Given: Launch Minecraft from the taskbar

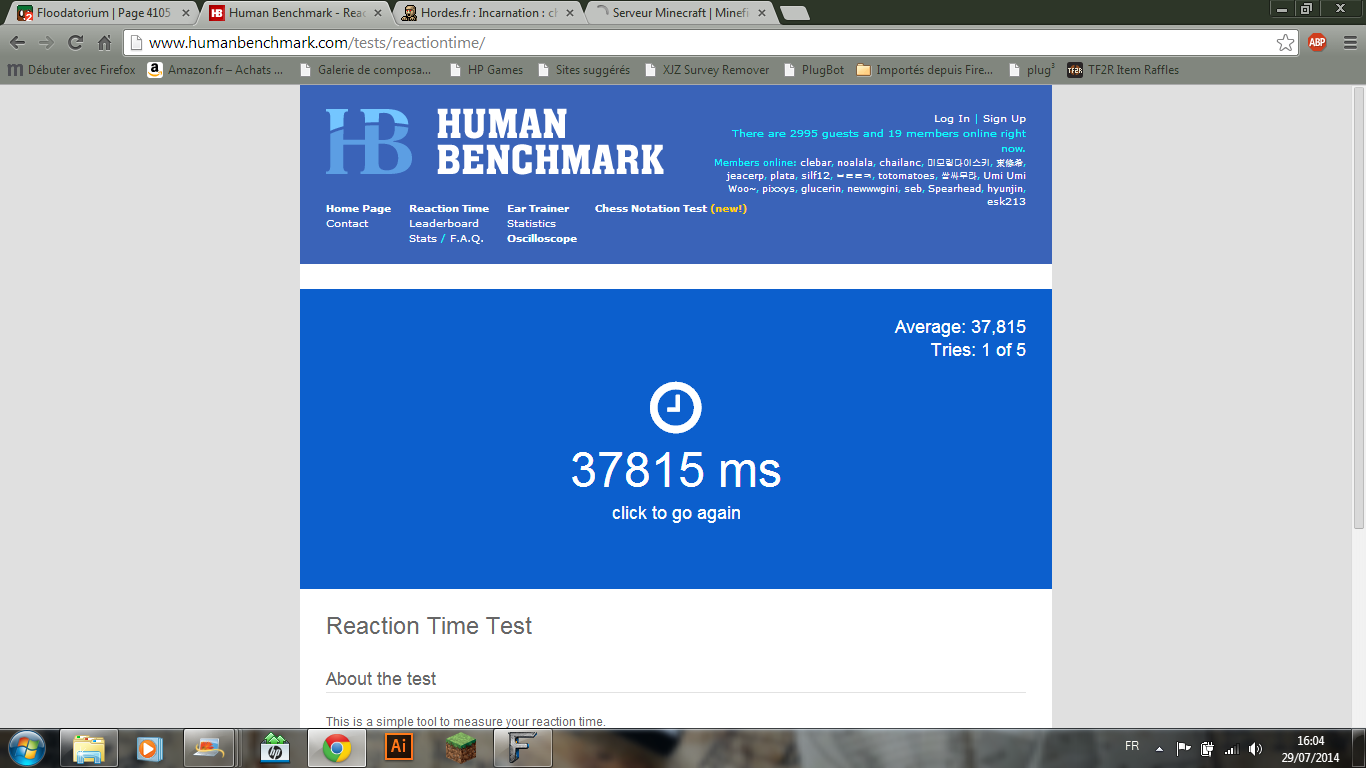Looking at the screenshot, I should (461, 747).
